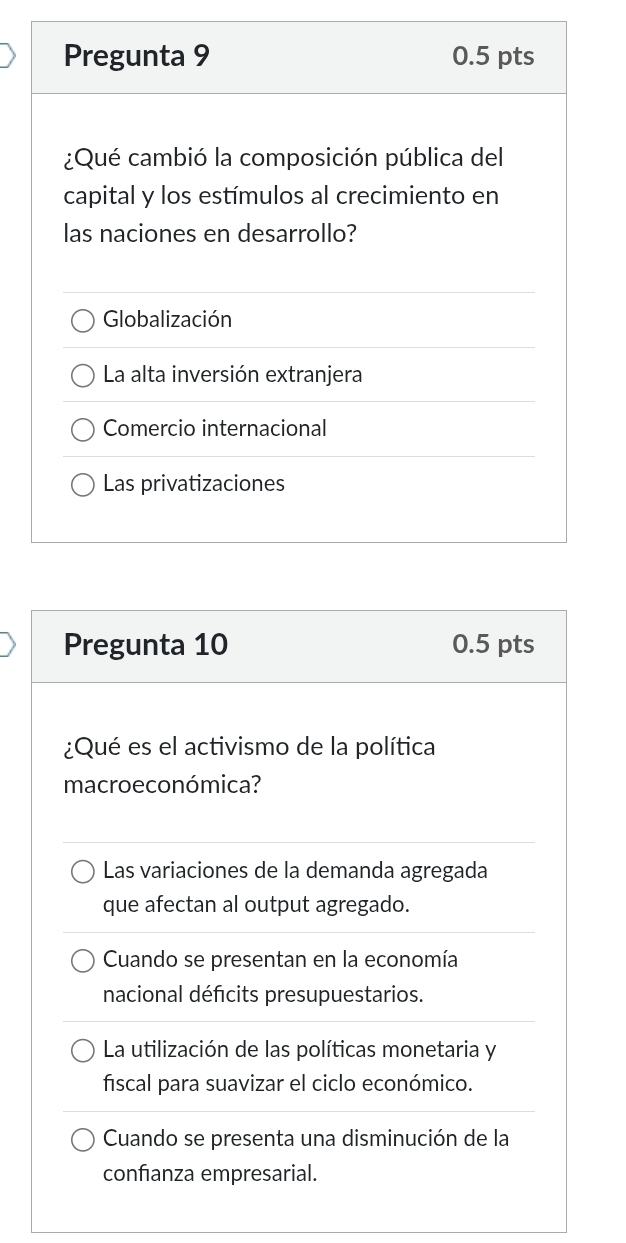
Task: Click the answer text "nacional déficits presupuestarios."
Action: (263, 995)
